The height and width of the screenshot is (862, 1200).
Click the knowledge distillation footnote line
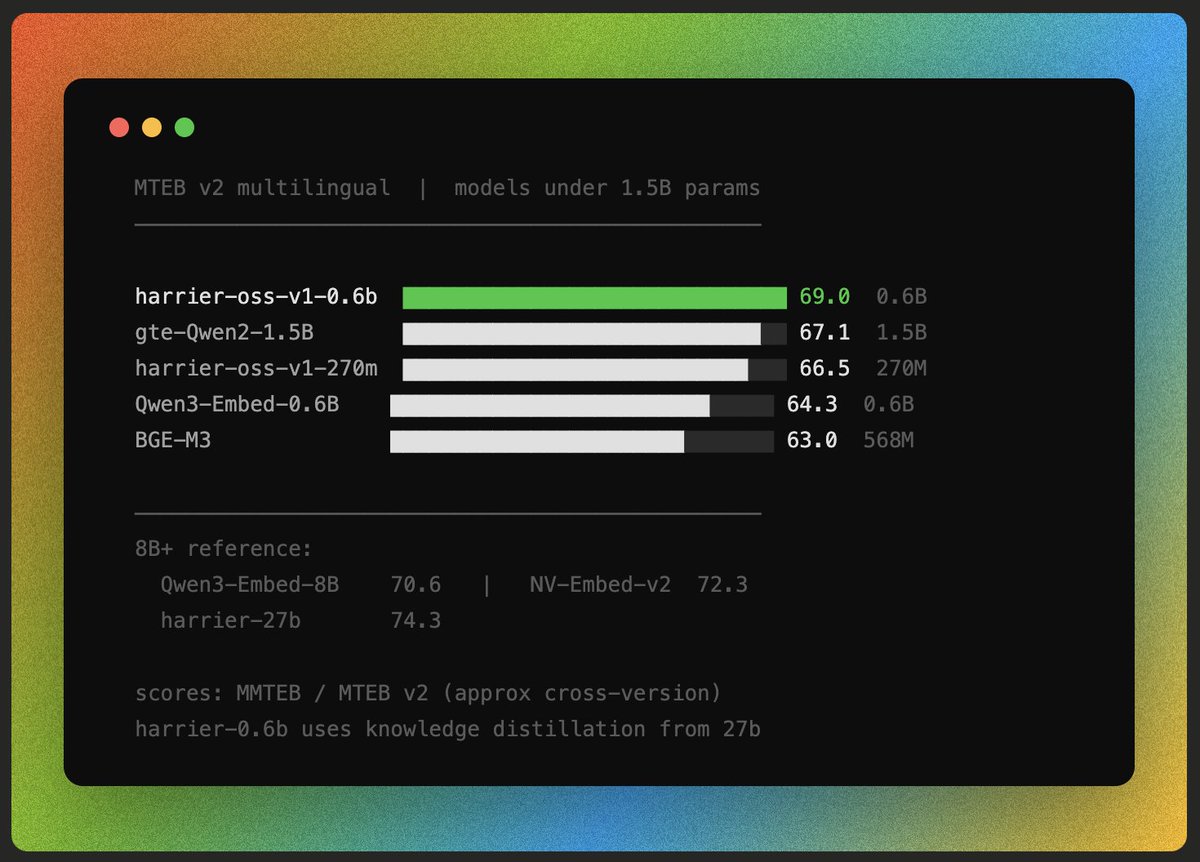coord(448,729)
